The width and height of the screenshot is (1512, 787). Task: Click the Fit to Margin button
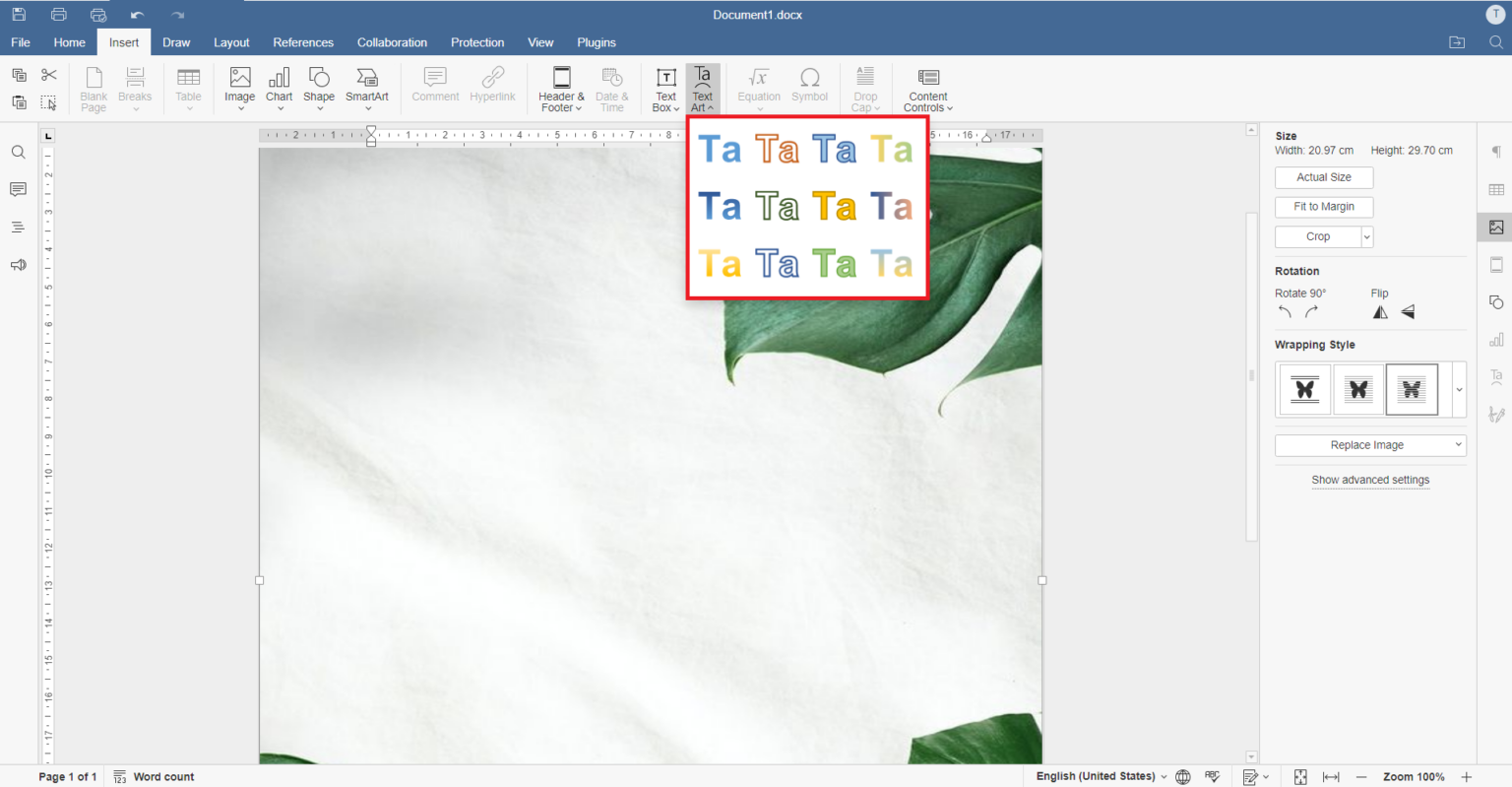pyautogui.click(x=1323, y=207)
